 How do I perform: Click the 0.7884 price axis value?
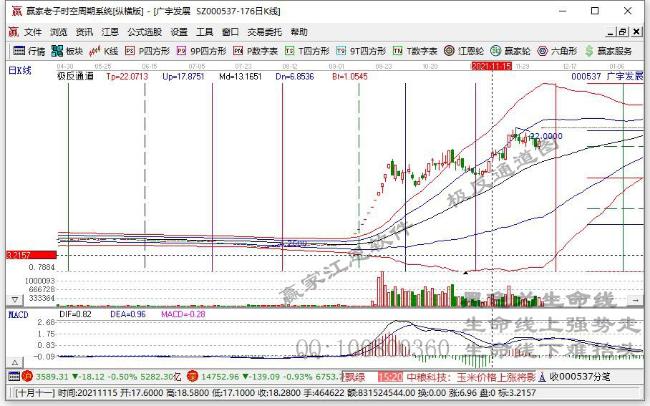(41, 267)
